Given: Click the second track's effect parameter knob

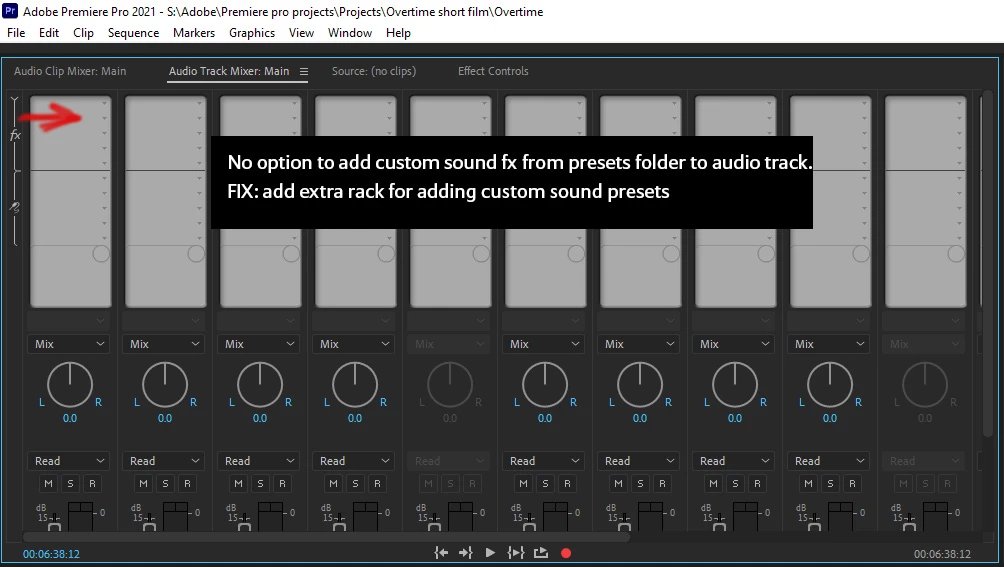Looking at the screenshot, I should [196, 253].
